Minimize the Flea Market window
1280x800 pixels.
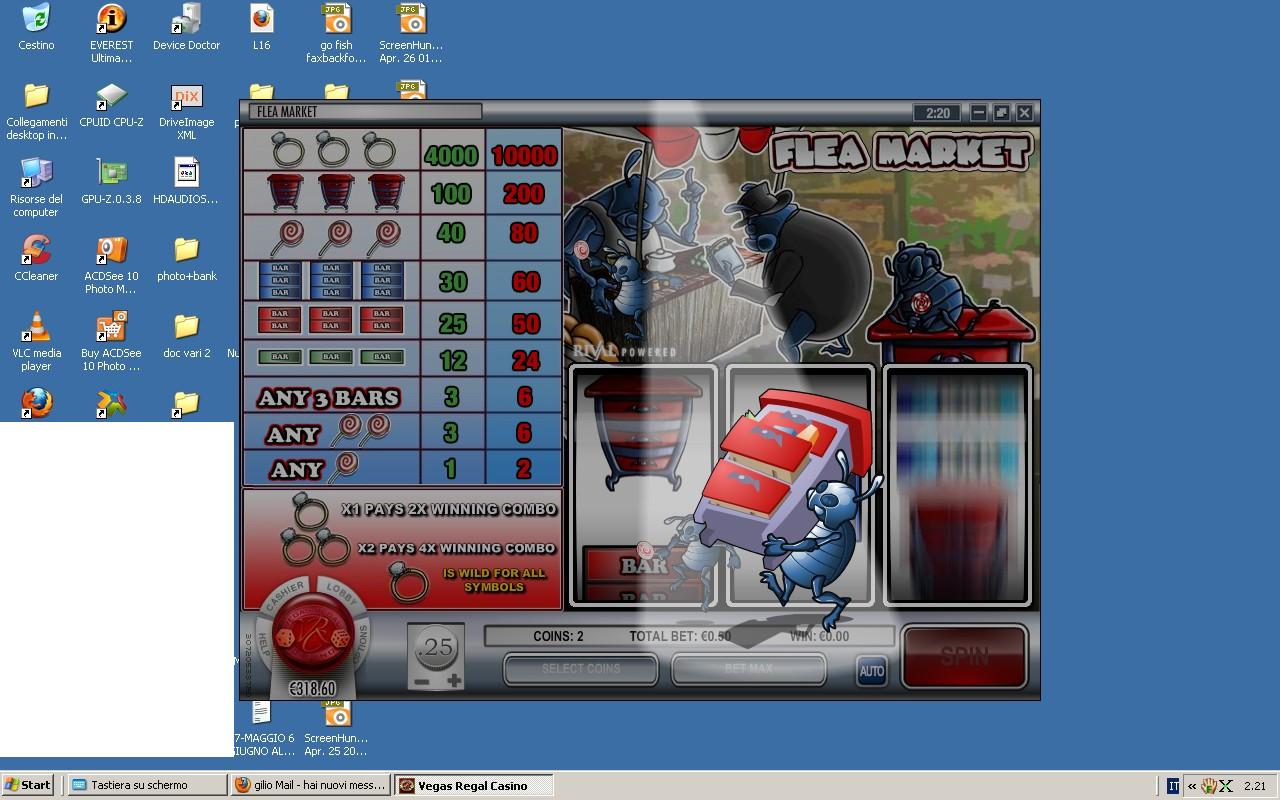979,113
